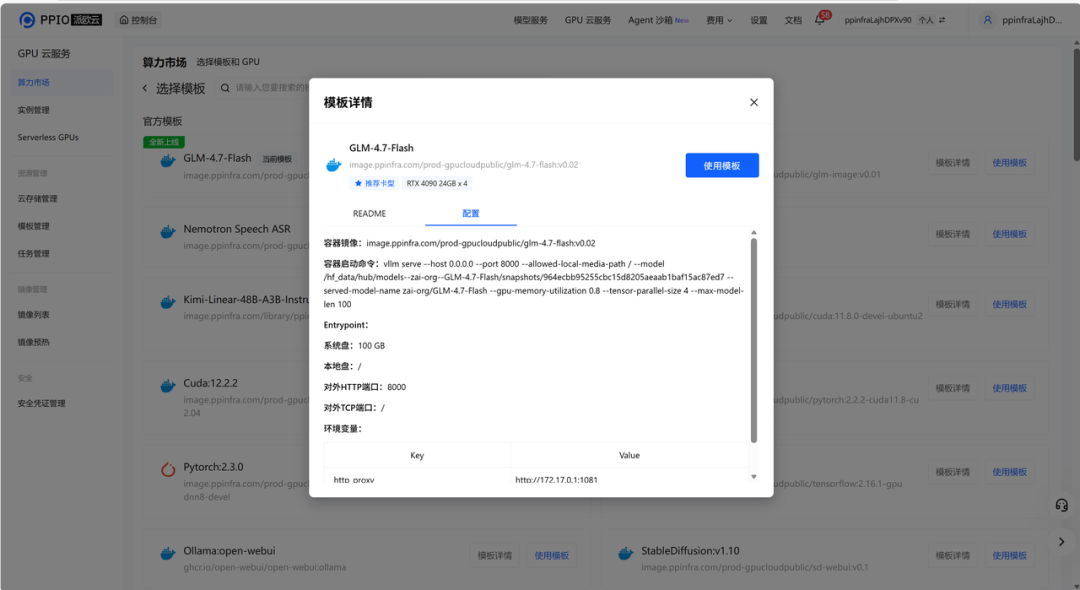The width and height of the screenshot is (1080, 590).
Task: Switch to the README tab
Action: tap(369, 214)
